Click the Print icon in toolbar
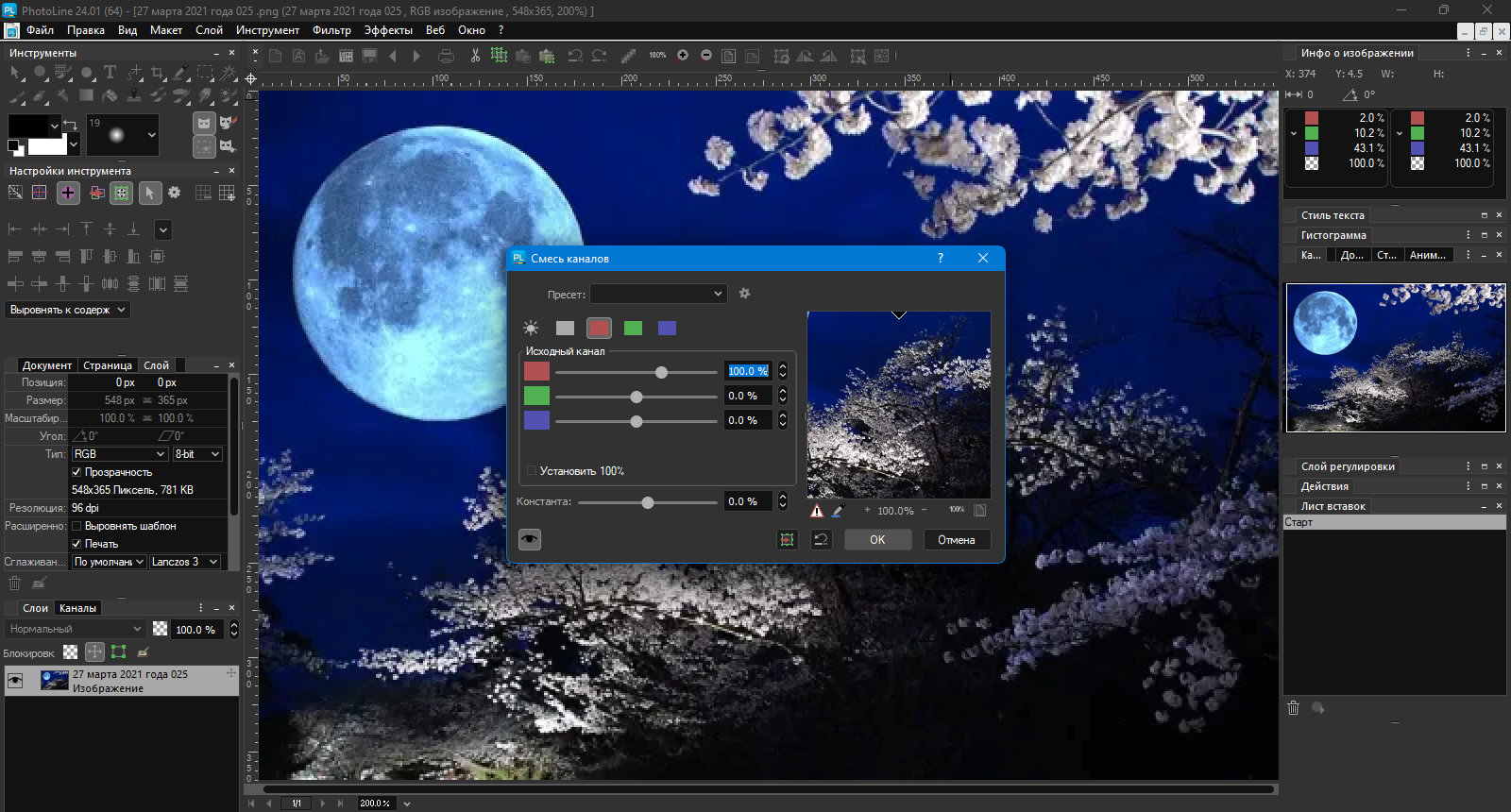Screen dimensions: 1511x812 click(x=446, y=57)
